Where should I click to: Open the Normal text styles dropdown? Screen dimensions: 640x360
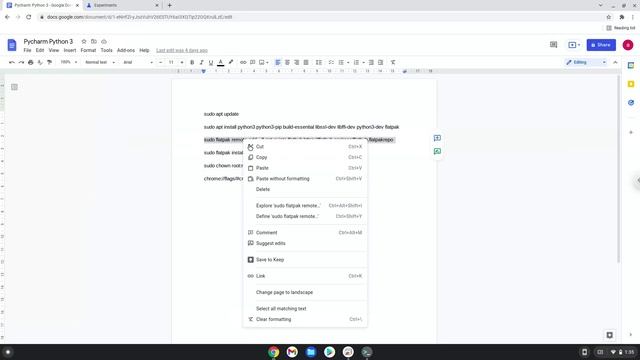tap(100, 62)
